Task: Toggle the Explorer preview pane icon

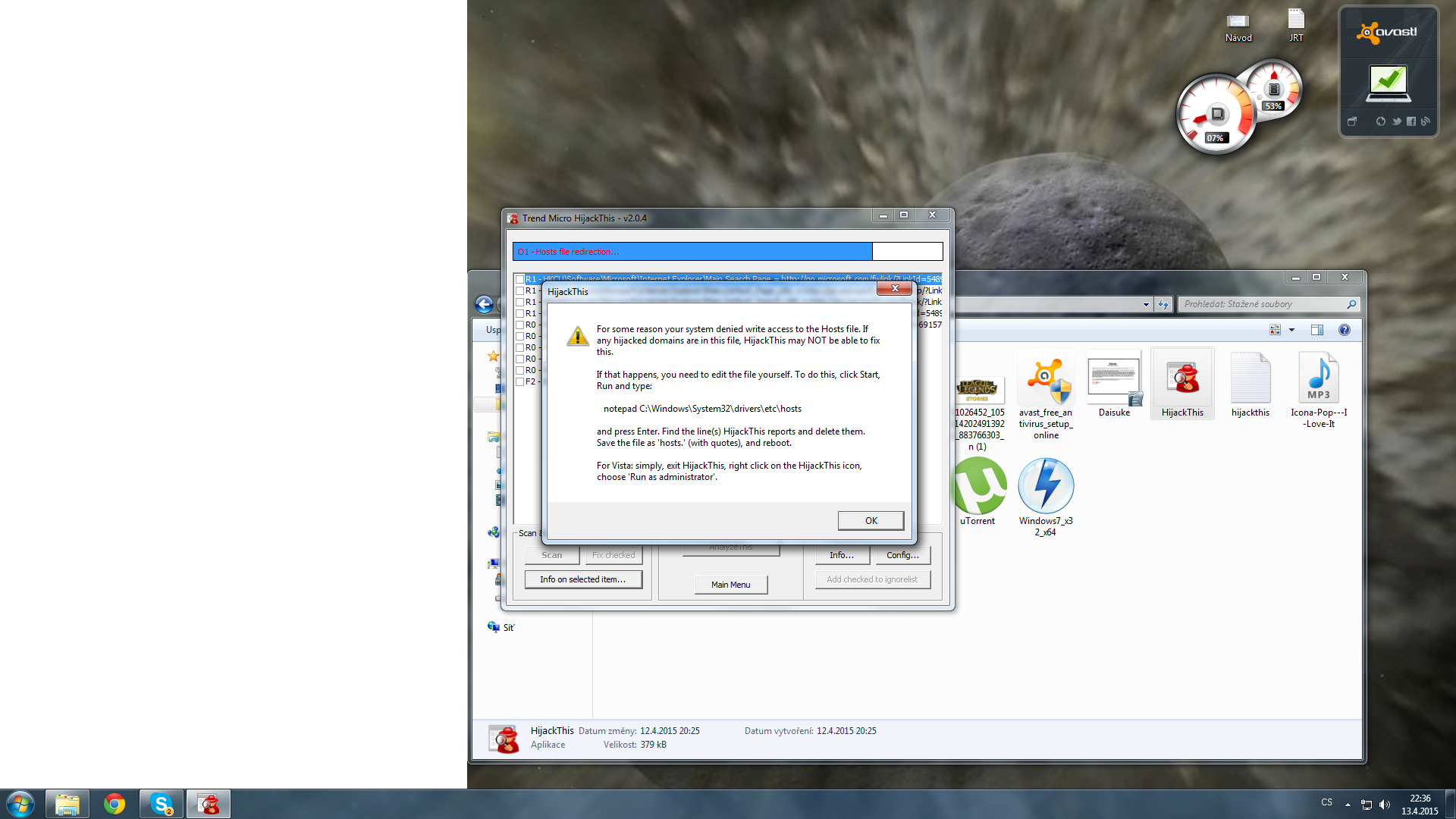Action: [x=1317, y=330]
